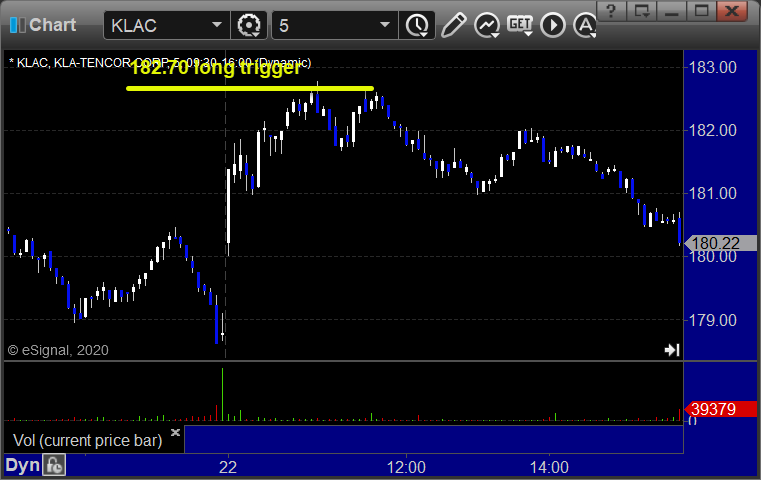Click the detach window dropdown icon

coord(642,11)
